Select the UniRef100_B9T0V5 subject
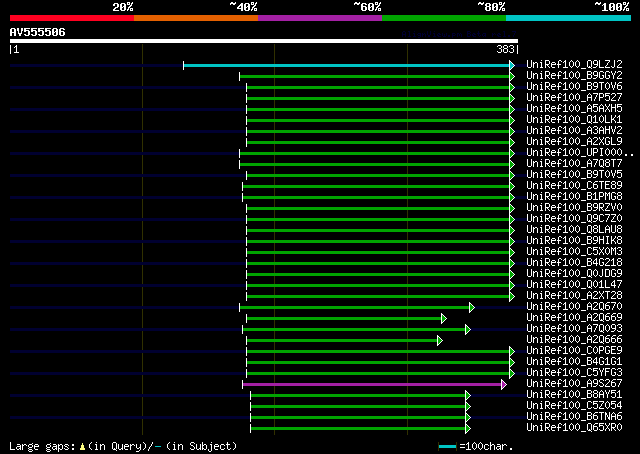This screenshot has height=454, width=640. tap(574, 175)
